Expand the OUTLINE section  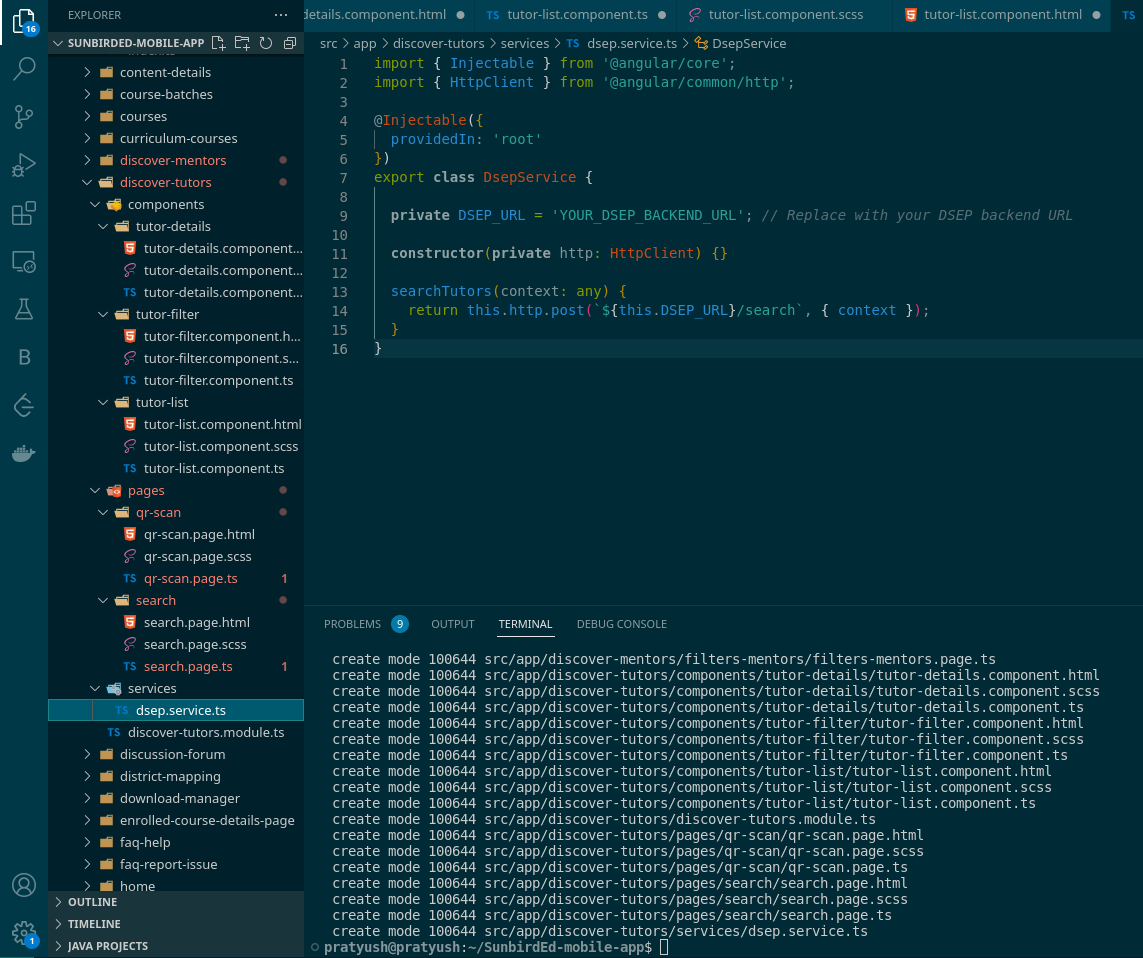(92, 902)
